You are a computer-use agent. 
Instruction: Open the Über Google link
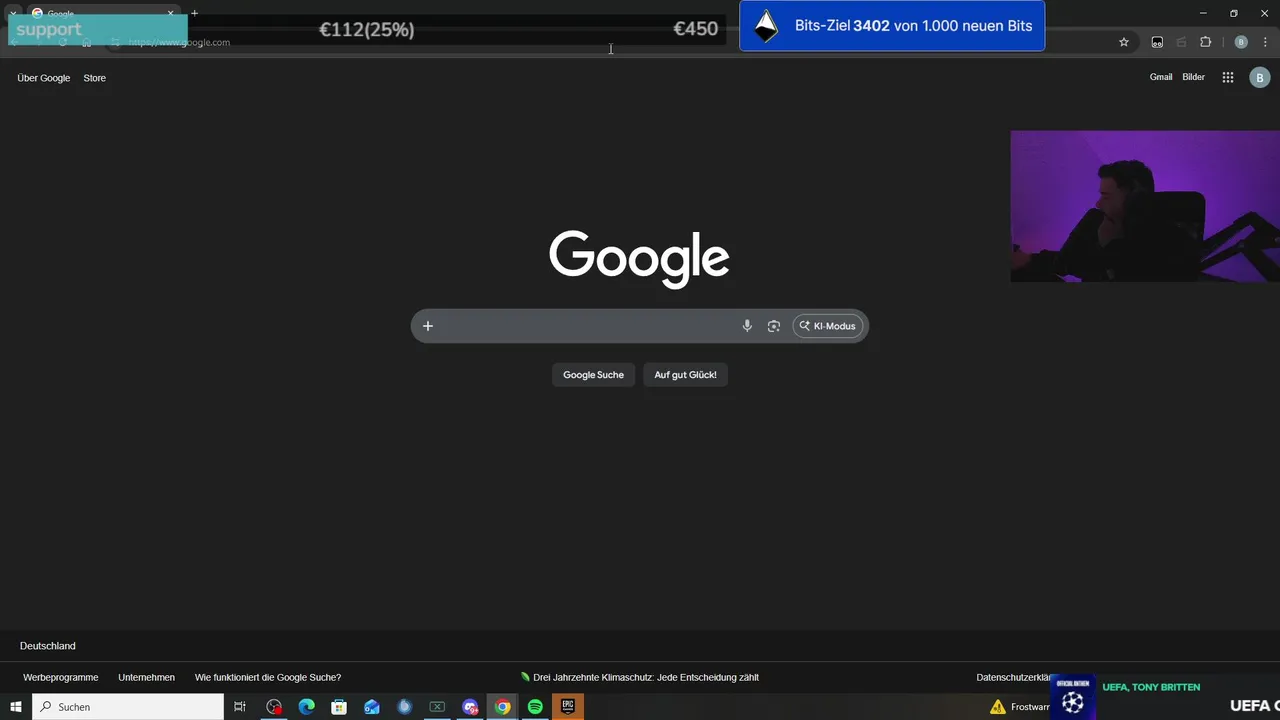coord(44,78)
